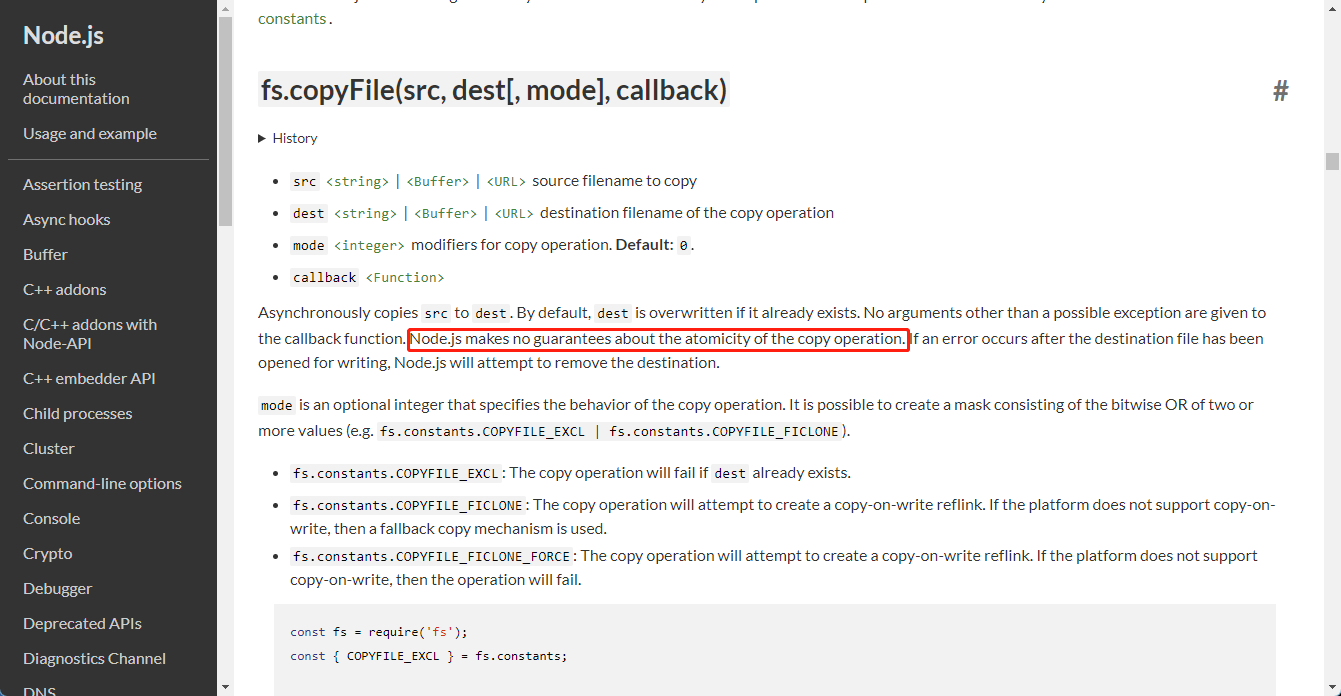Open Assertion testing docs
The width and height of the screenshot is (1341, 696).
[82, 185]
